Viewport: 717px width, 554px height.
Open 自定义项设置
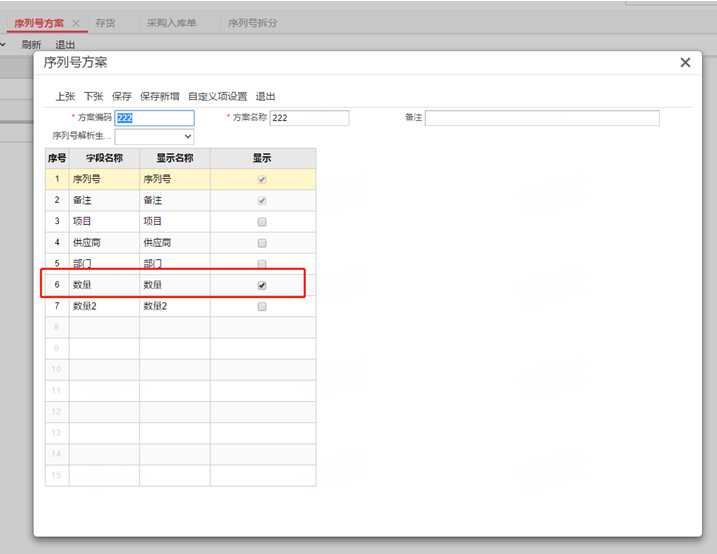tap(218, 96)
